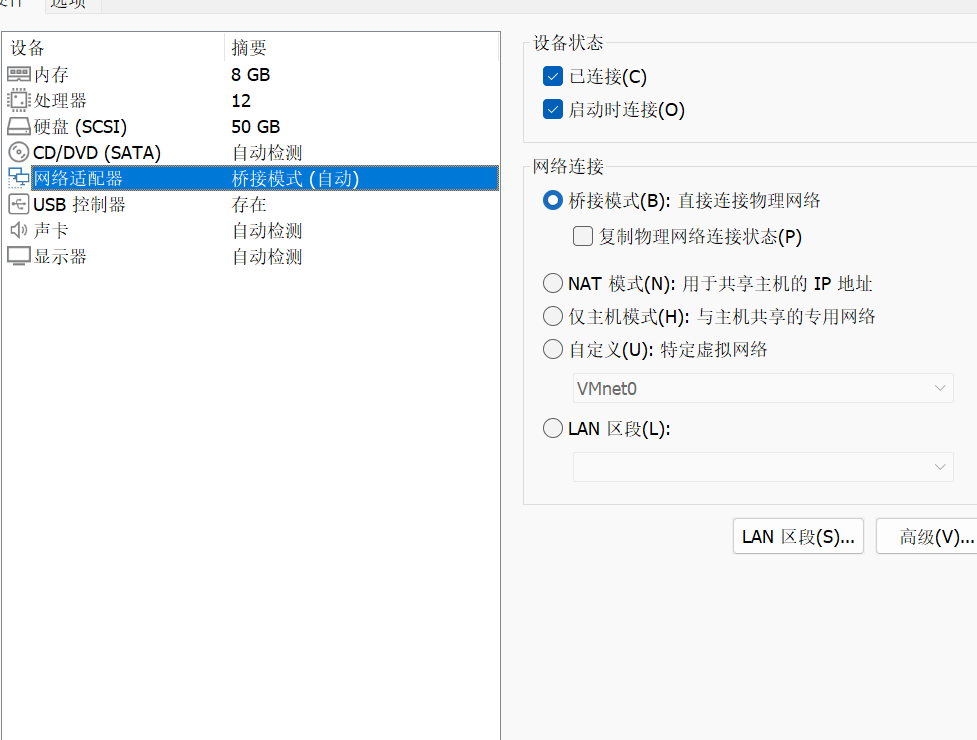Viewport: 977px width, 740px height.
Task: Click the CD/DVD (SATA) disc icon
Action: point(19,153)
